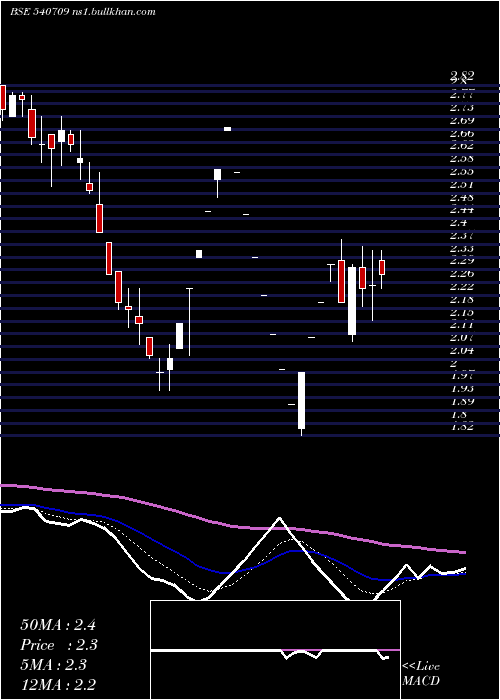Select the 2.29 price axis label

pos(462,261)
